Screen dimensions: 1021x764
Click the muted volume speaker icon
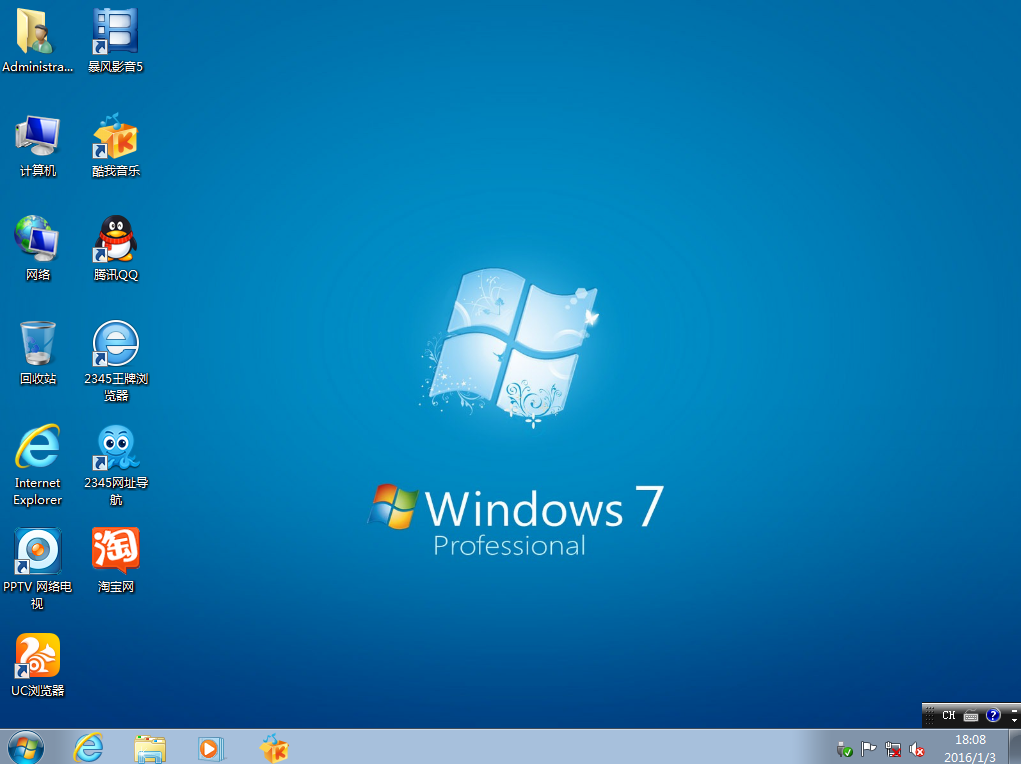[917, 750]
